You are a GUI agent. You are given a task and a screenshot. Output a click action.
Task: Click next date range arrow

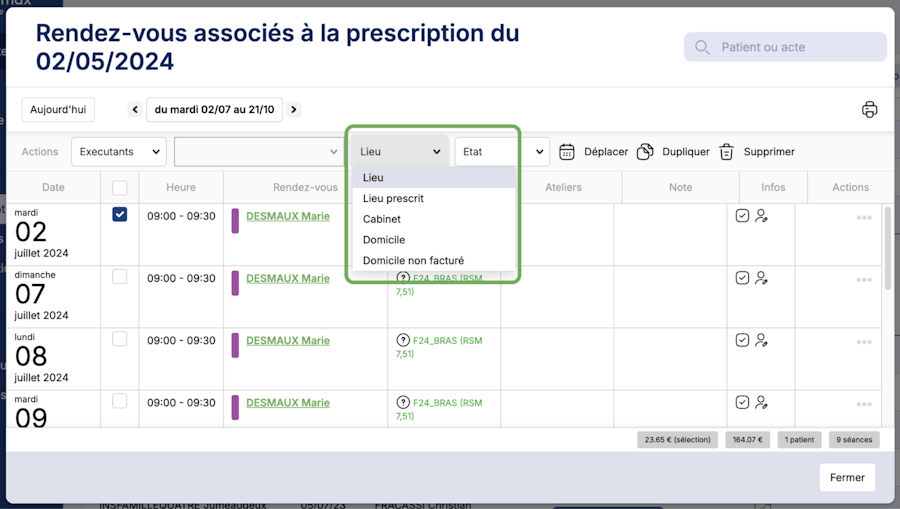pos(294,110)
